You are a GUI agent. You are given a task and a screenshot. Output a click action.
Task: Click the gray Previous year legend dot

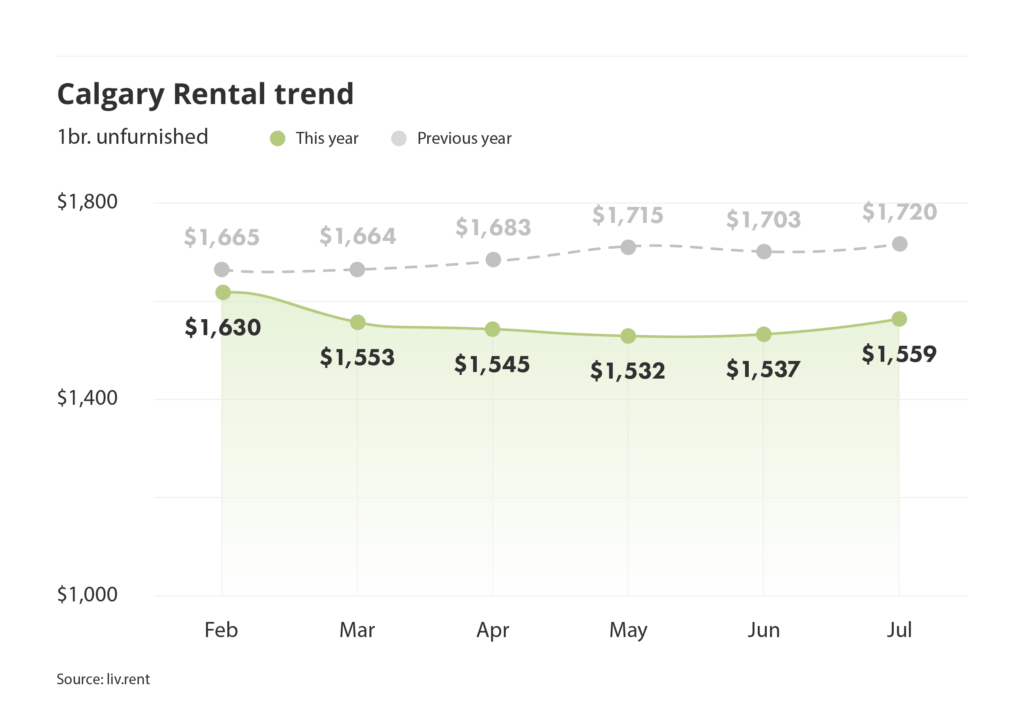point(398,138)
